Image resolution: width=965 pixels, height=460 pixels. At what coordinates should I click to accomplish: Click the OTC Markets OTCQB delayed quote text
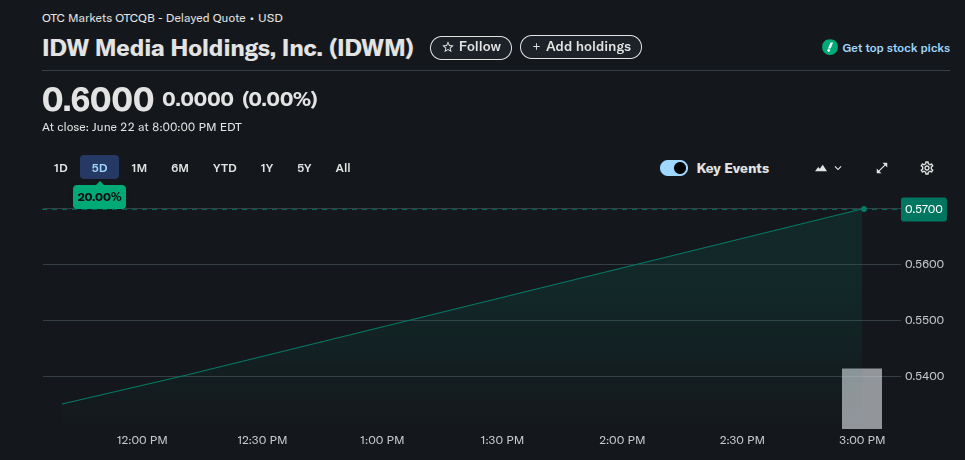coord(162,18)
